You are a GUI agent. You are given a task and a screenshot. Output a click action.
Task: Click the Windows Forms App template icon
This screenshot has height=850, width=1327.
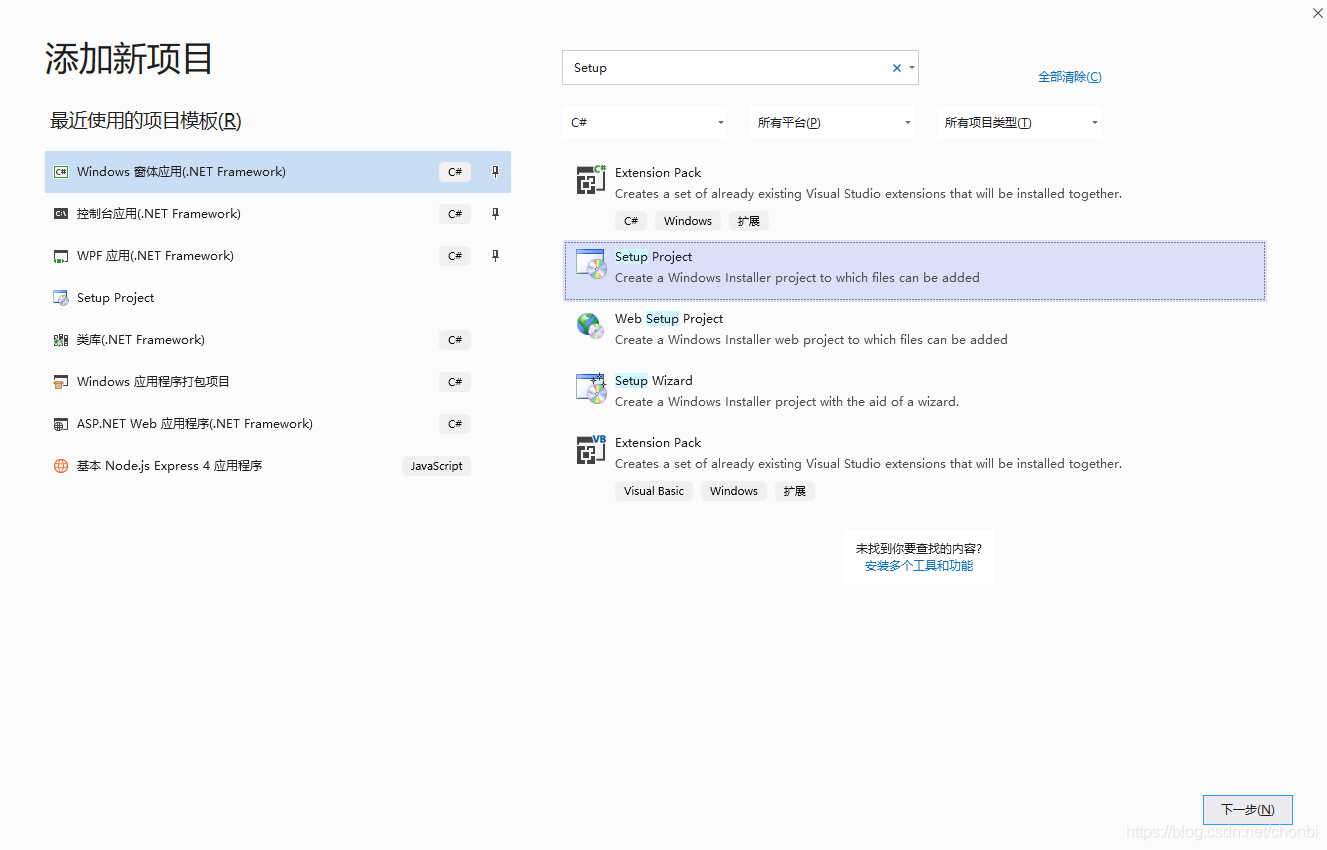coord(61,172)
